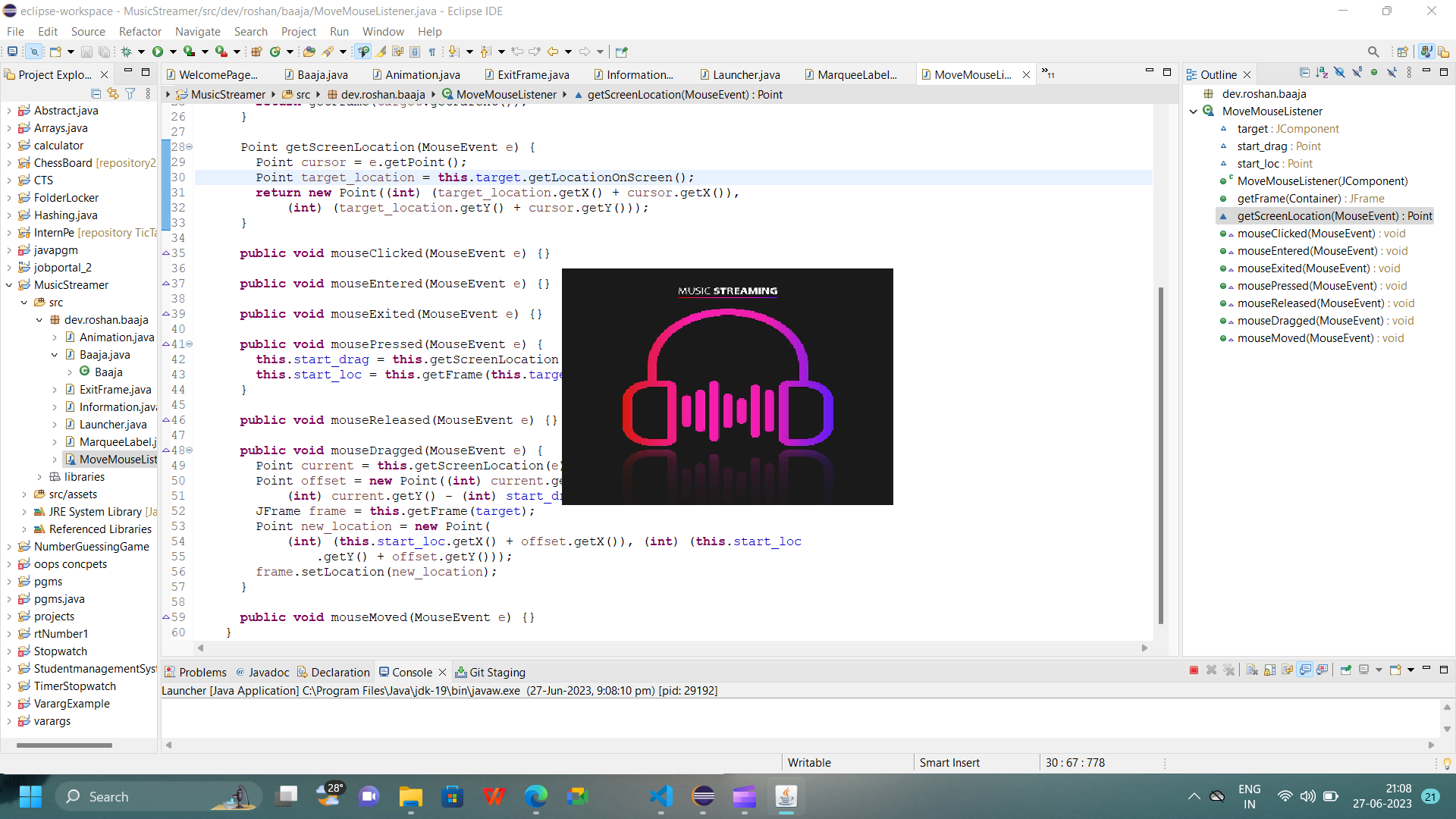Switch to the Problems tab
The image size is (1456, 819).
point(196,672)
